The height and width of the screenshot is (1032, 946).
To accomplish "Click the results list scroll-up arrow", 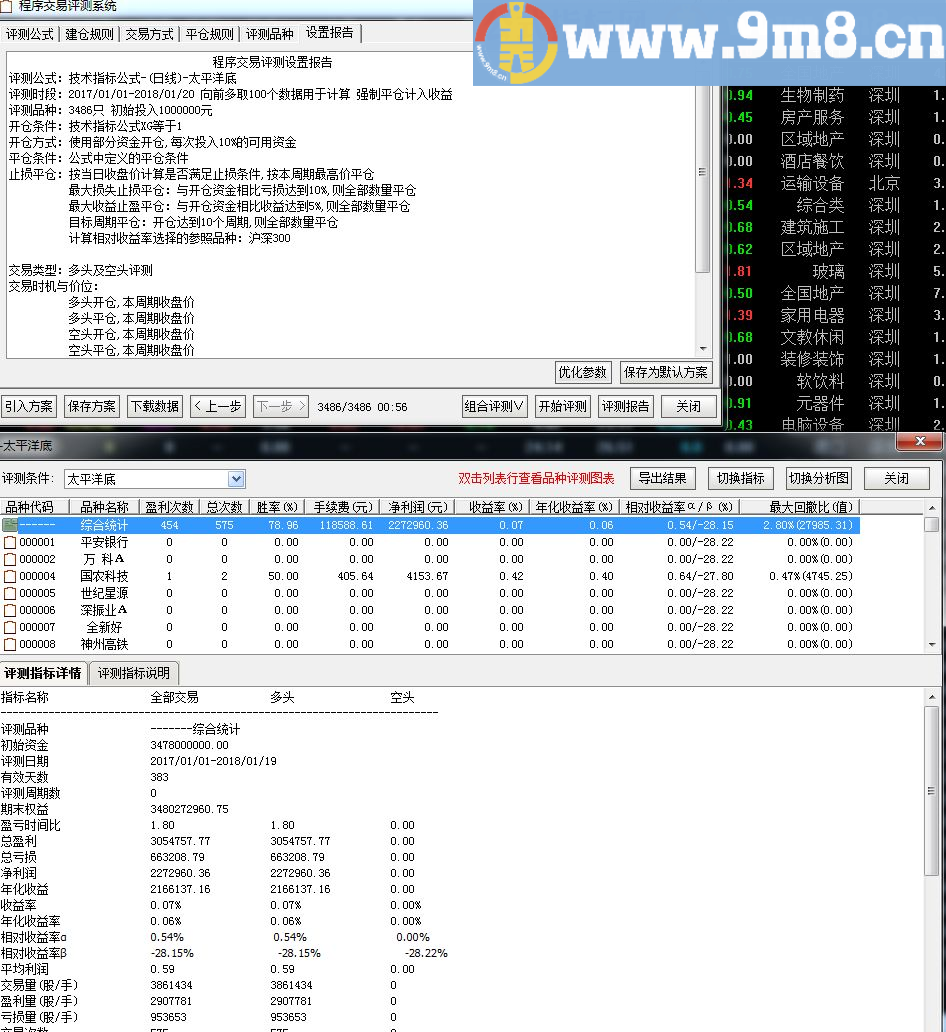I will tap(932, 508).
